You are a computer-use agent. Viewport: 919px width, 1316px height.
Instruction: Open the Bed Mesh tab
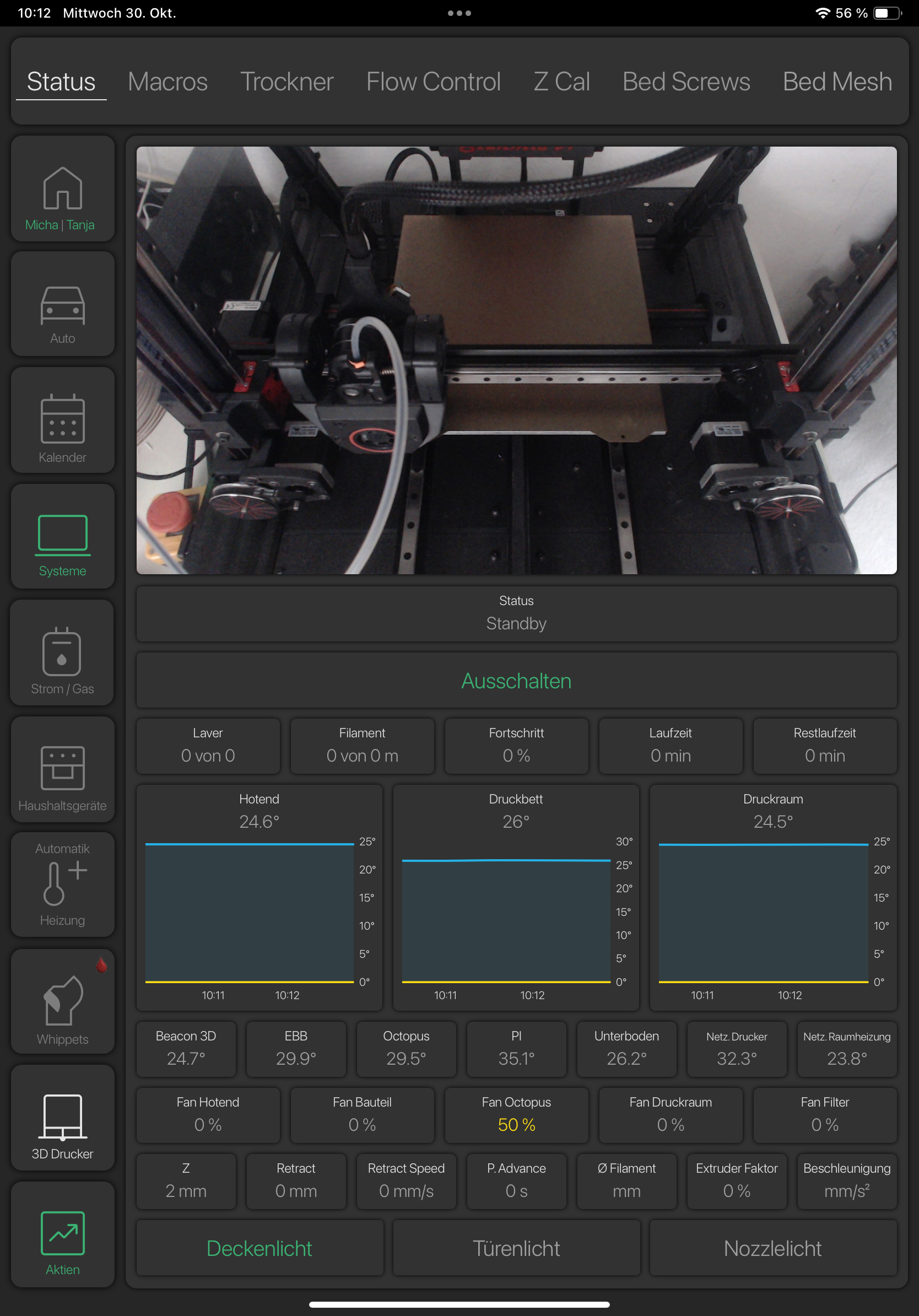pos(837,82)
